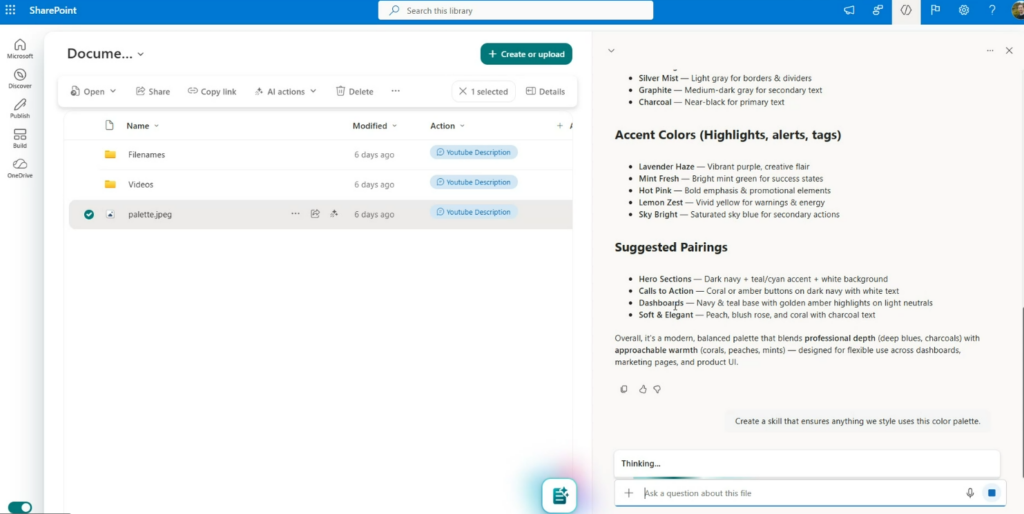Image resolution: width=1024 pixels, height=514 pixels.
Task: Open the app launcher waffle icon
Action: pos(11,10)
